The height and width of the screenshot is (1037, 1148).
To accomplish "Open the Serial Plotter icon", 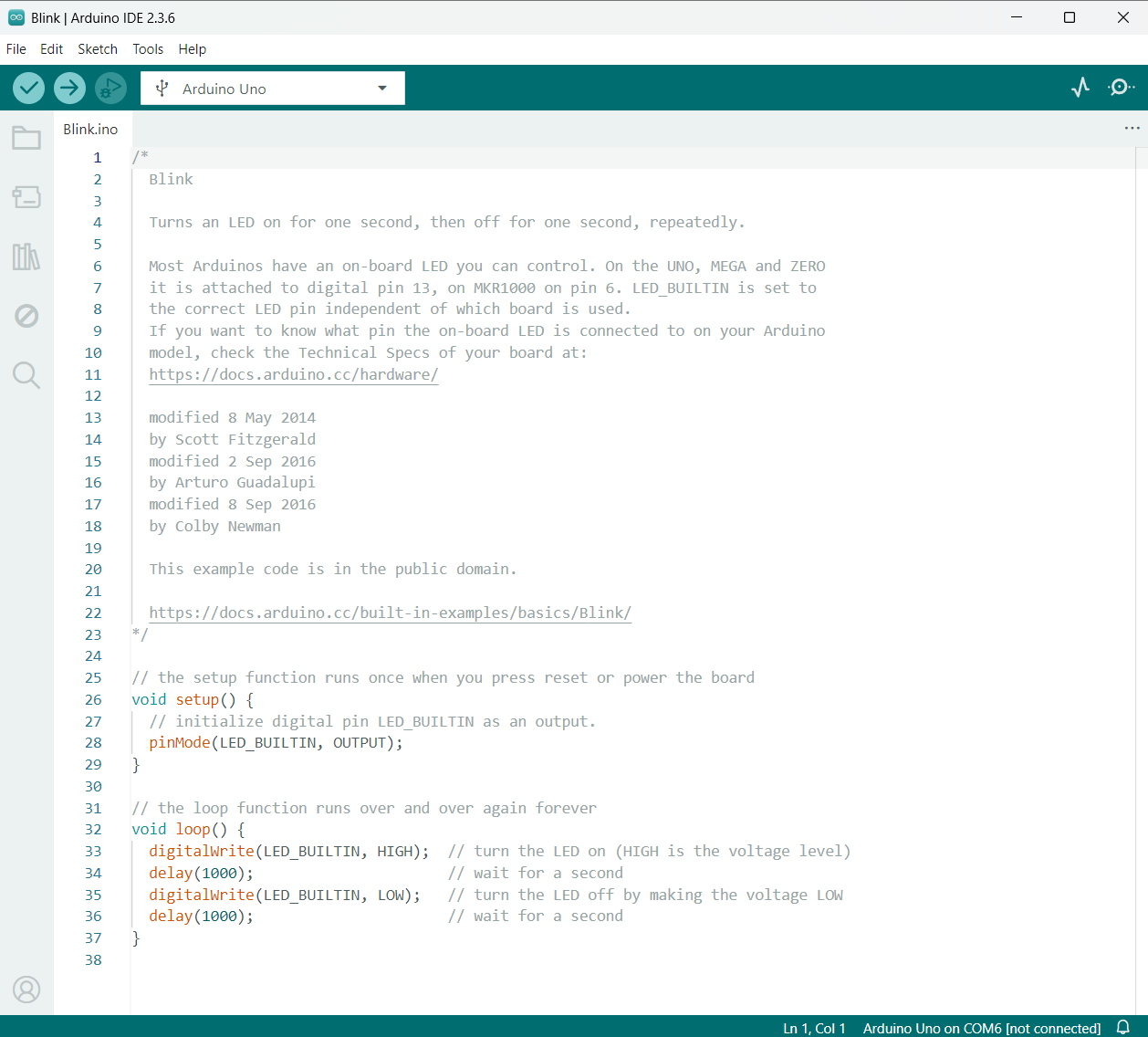I will tap(1080, 87).
